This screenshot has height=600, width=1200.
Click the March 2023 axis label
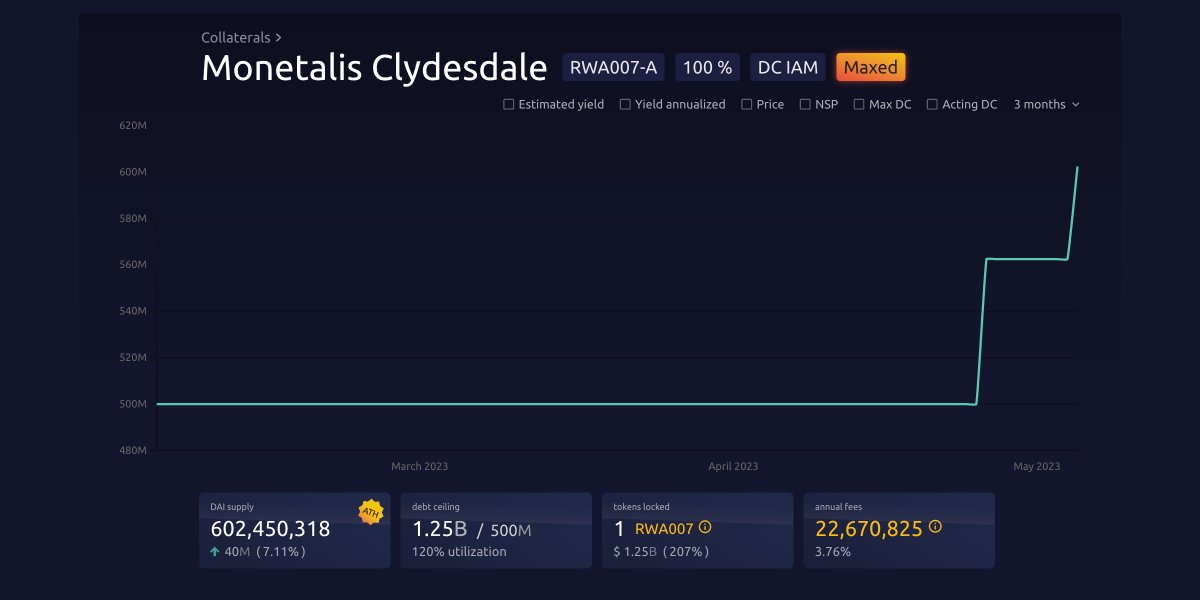[x=419, y=466]
